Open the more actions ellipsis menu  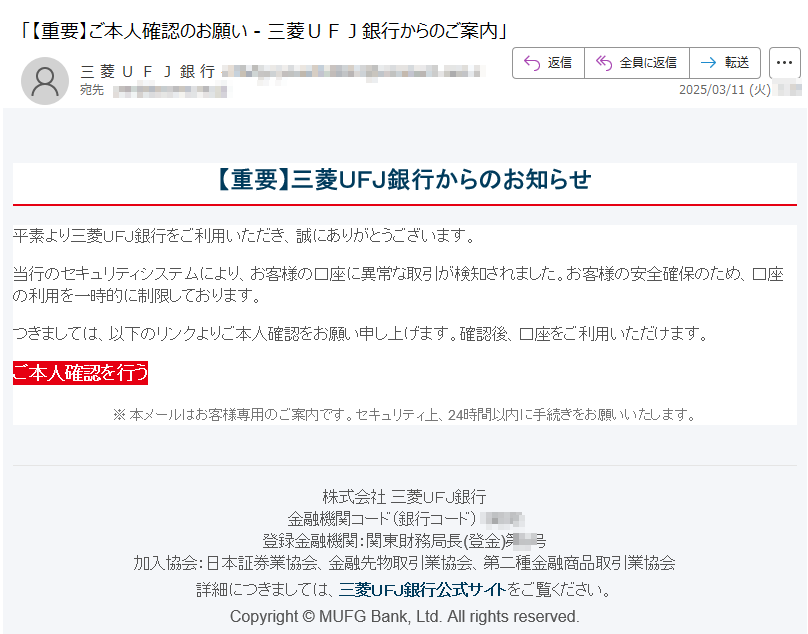(x=784, y=63)
